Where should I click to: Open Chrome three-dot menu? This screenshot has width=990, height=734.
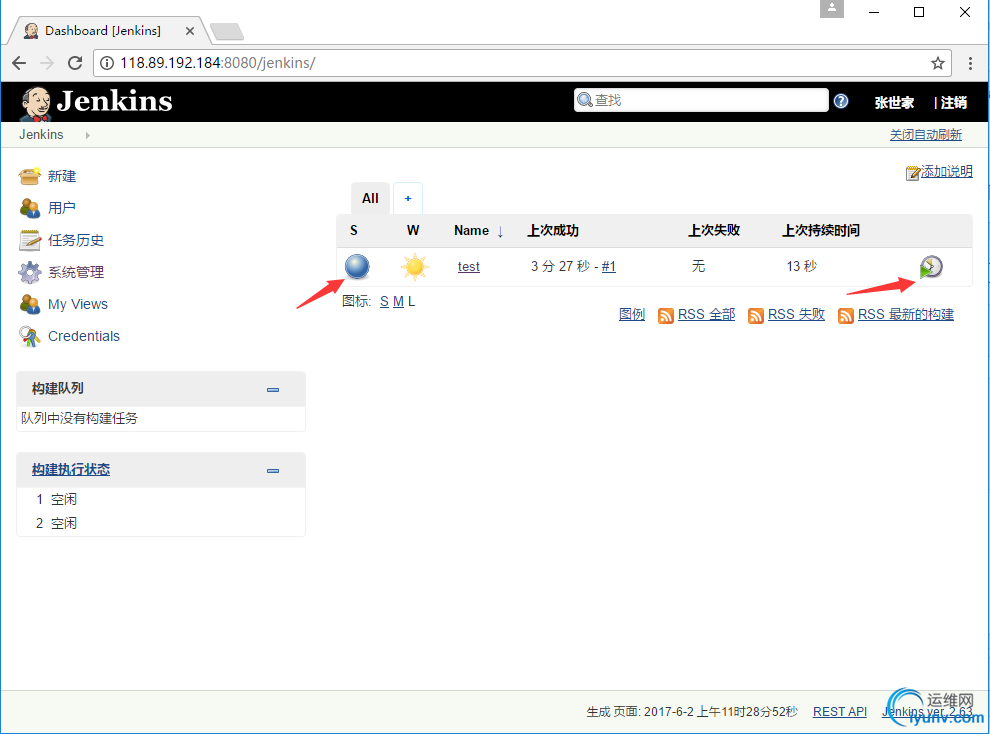970,63
